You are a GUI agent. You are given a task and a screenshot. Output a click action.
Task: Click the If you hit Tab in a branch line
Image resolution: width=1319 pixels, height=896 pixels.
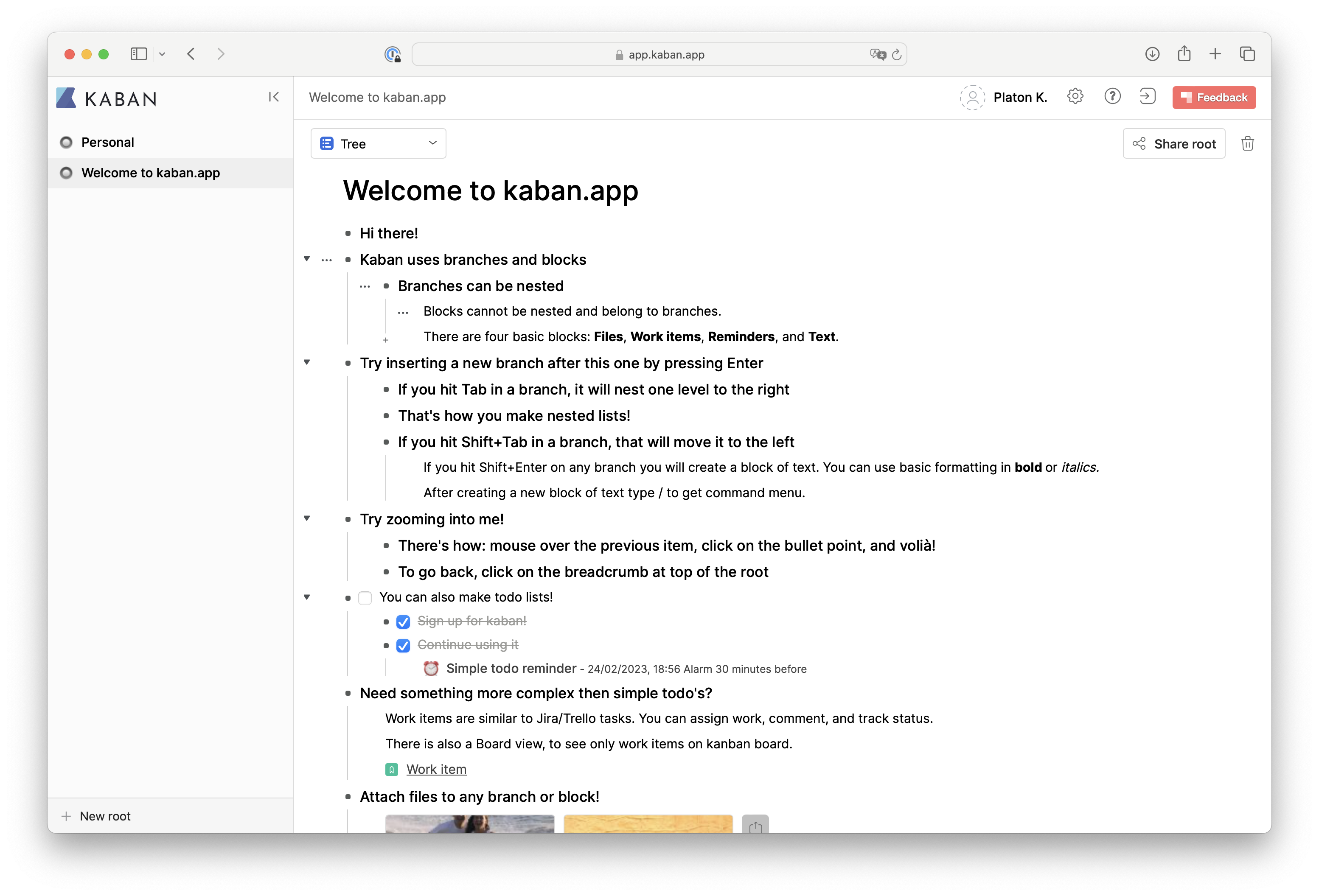point(594,390)
